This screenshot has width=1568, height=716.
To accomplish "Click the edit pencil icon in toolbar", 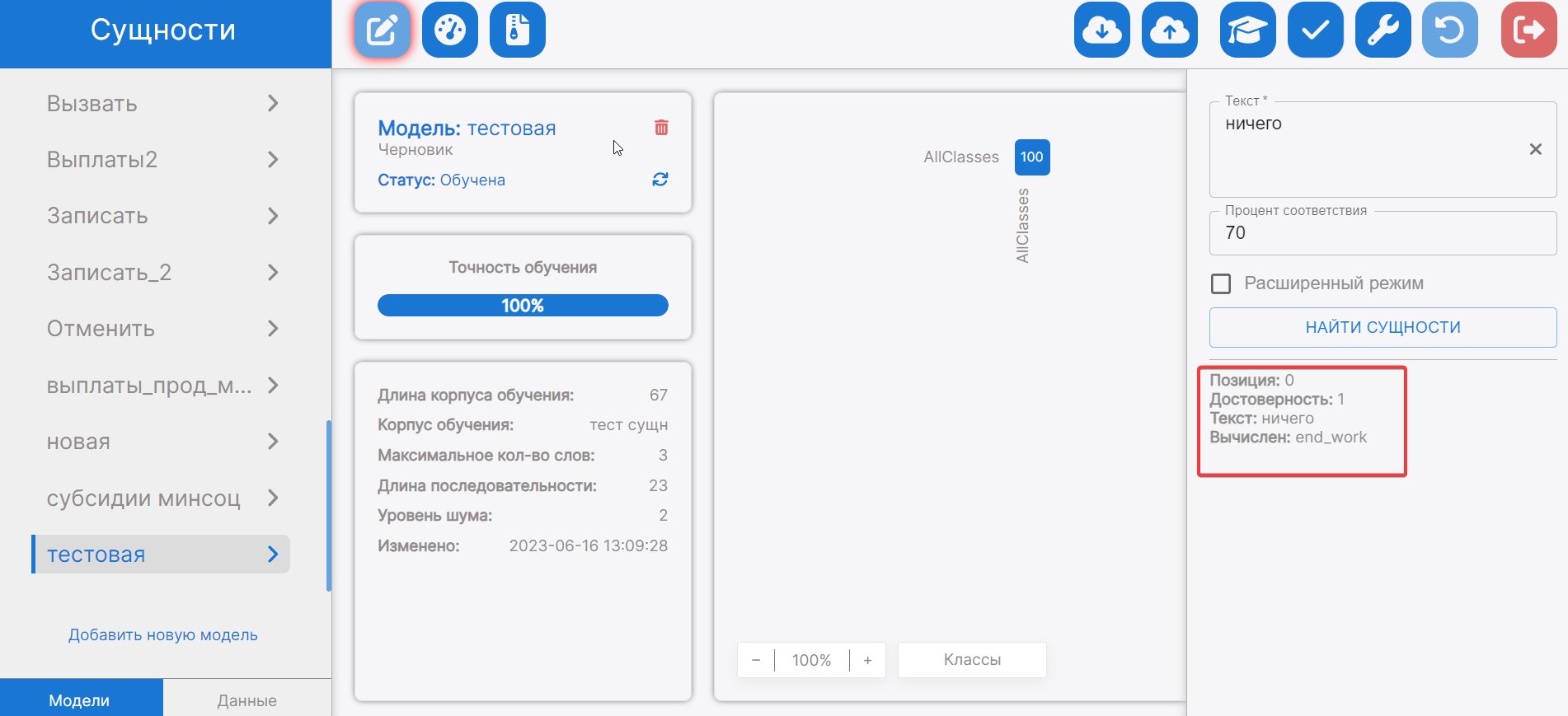I will 383,30.
